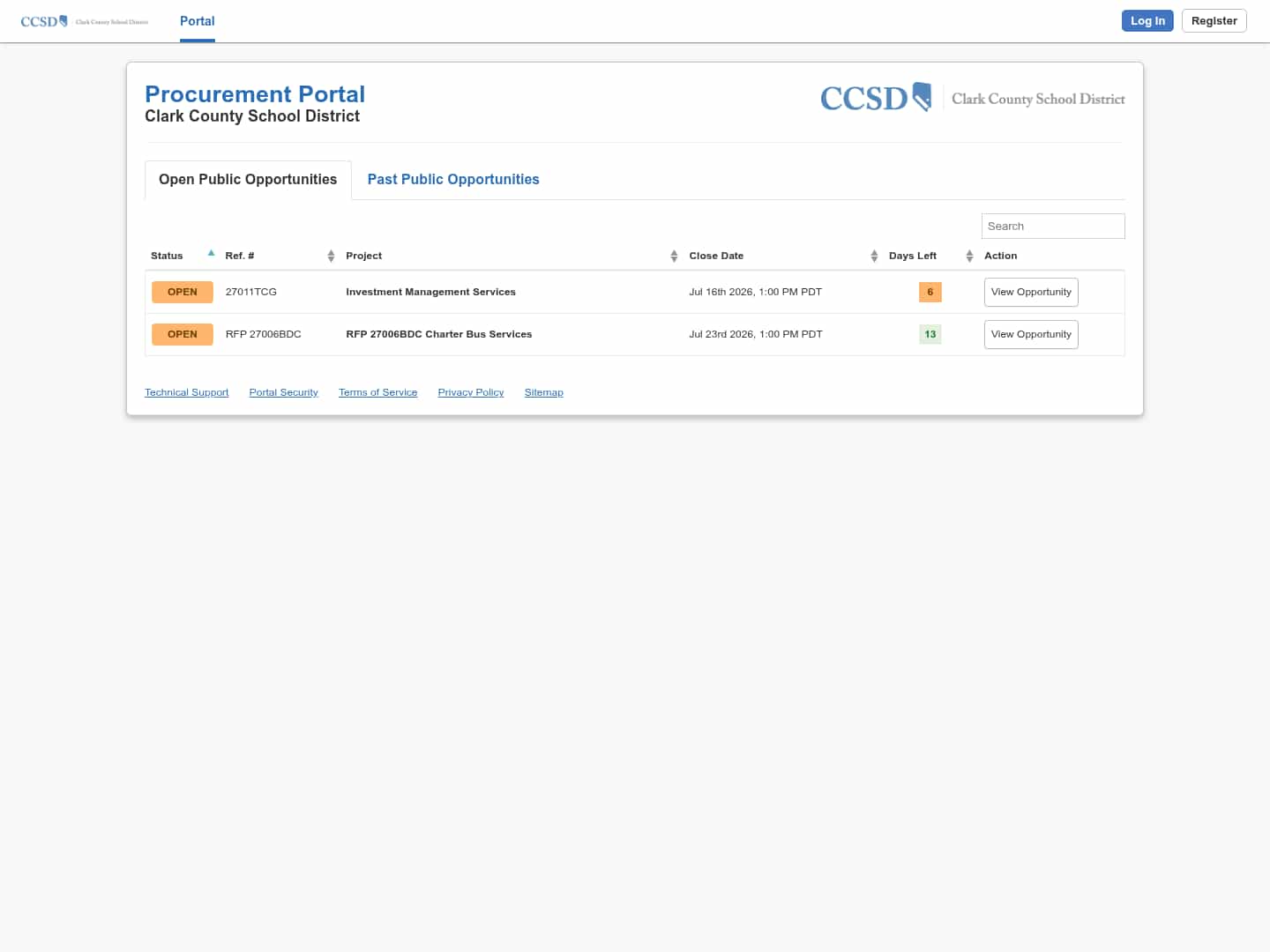Screen dimensions: 1270x952
Task: Sort by Ref. # column sort arrows
Action: click(331, 256)
